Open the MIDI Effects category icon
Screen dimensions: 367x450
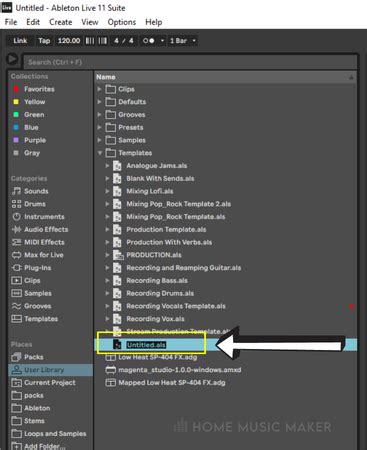click(x=16, y=242)
